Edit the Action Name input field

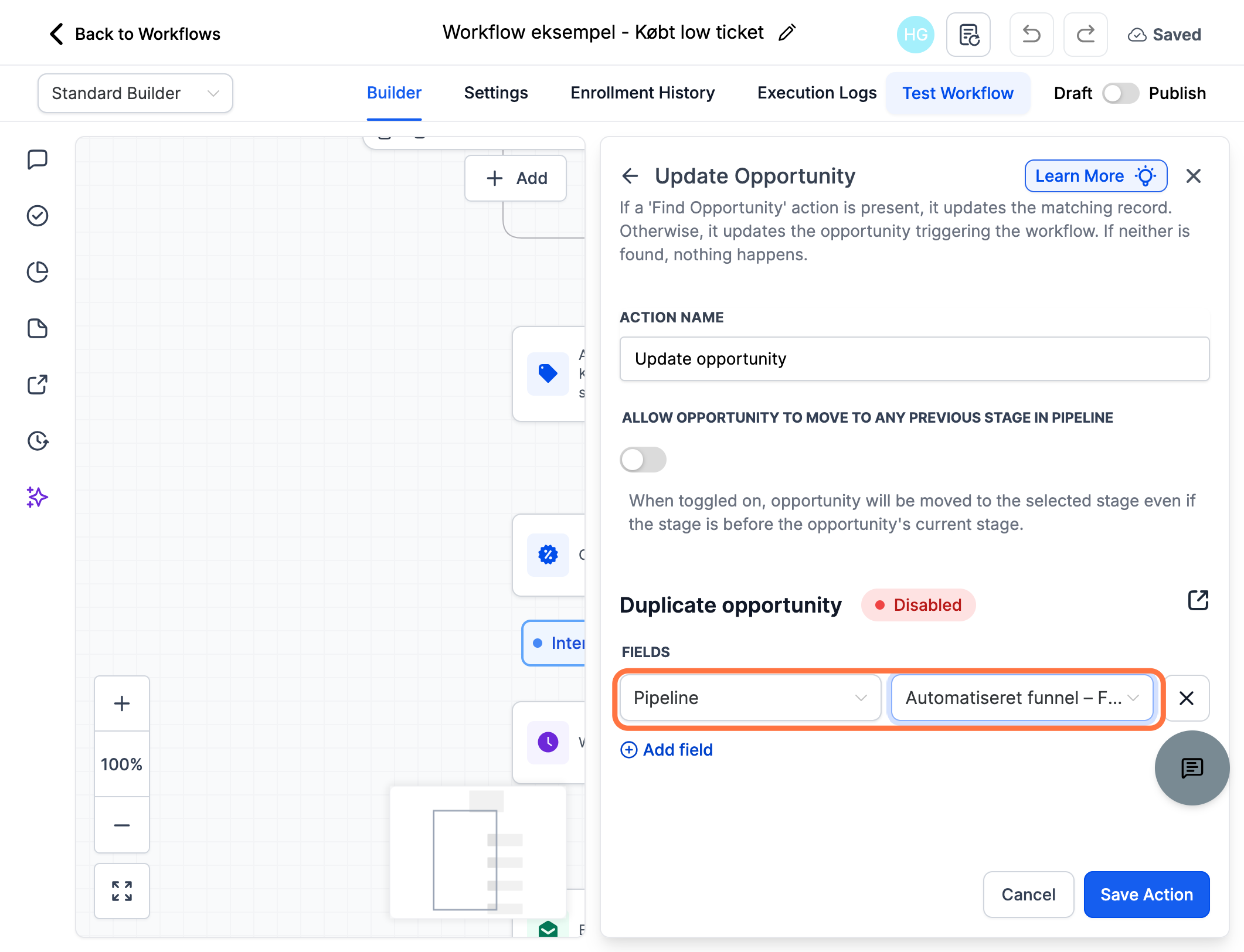[915, 359]
